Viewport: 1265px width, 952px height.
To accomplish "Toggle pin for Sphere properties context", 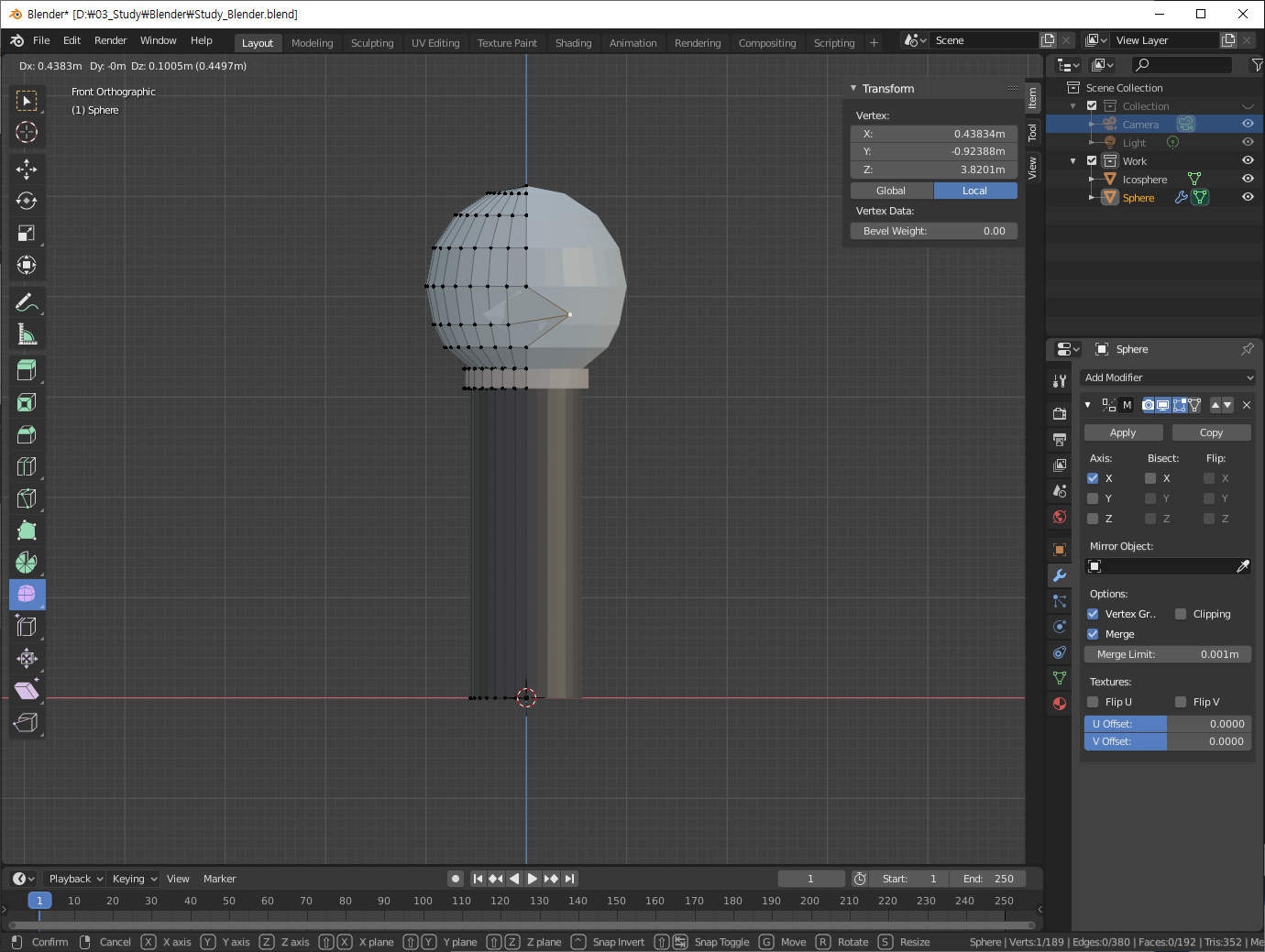I will coord(1247,349).
